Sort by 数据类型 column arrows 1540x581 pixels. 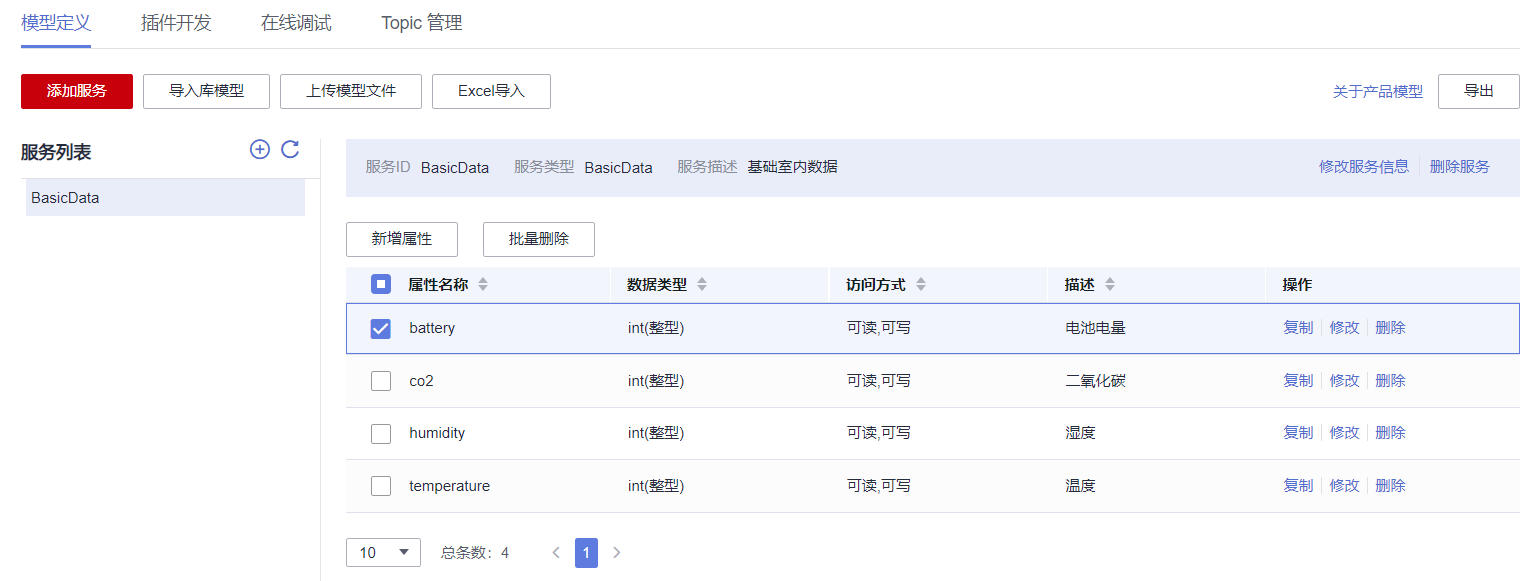coord(702,285)
